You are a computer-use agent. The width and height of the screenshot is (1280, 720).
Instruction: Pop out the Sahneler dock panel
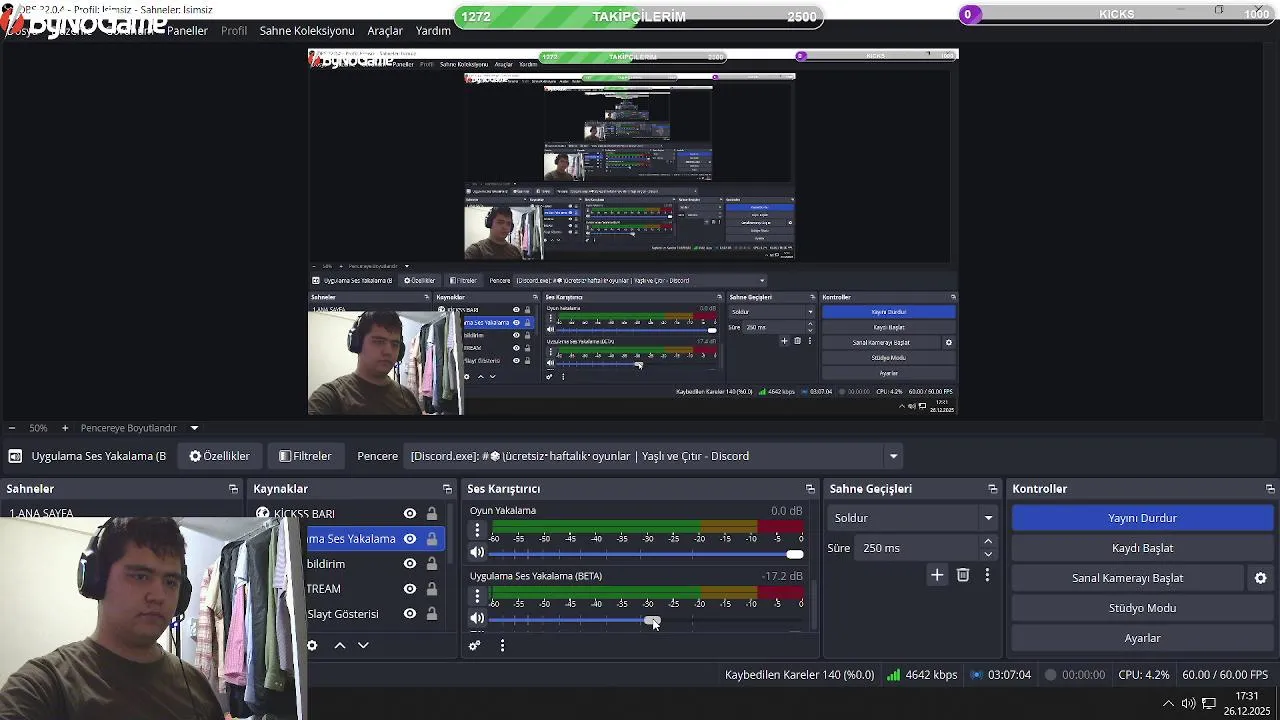click(x=233, y=489)
